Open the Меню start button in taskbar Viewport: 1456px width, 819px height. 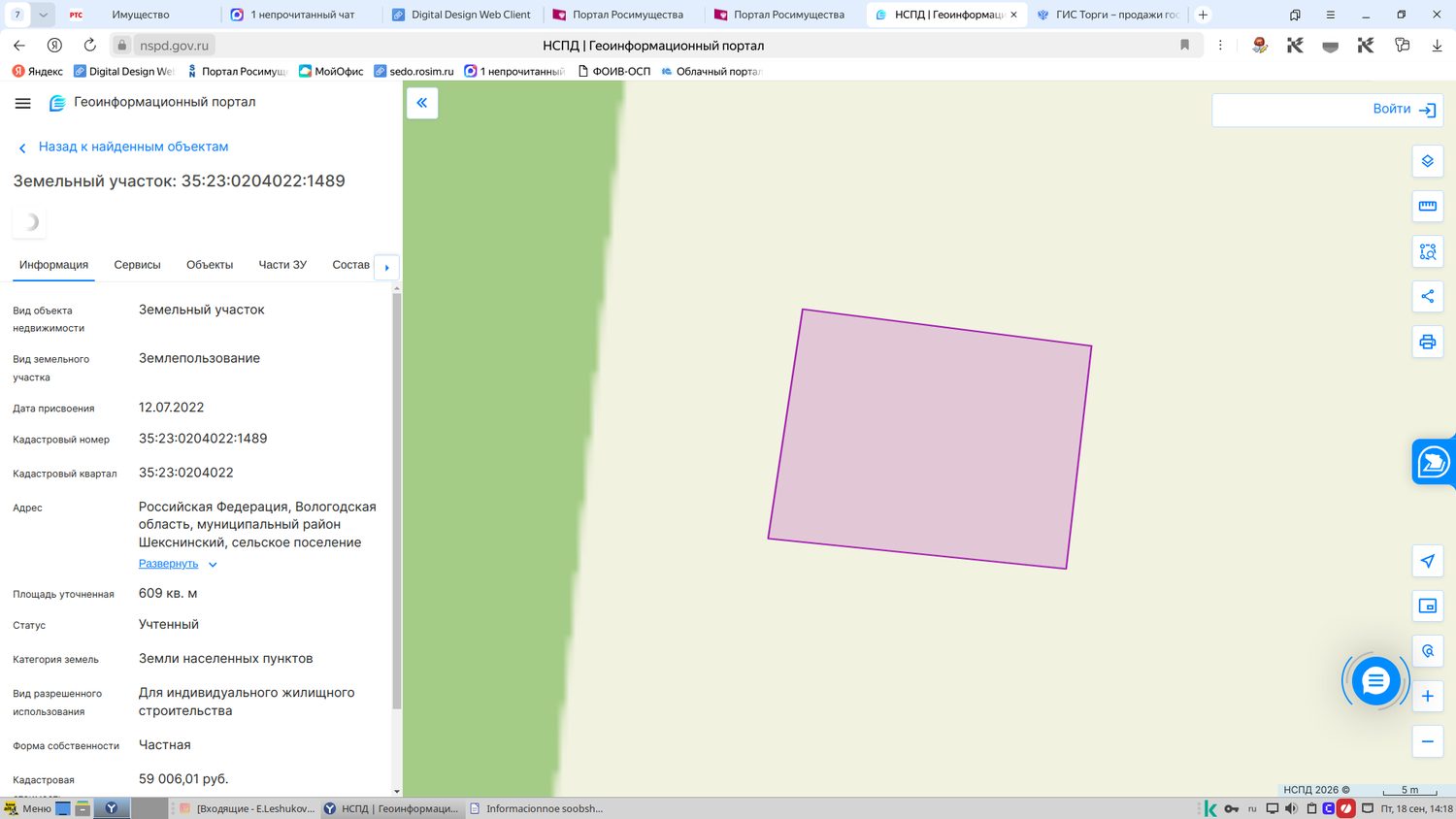[x=27, y=808]
